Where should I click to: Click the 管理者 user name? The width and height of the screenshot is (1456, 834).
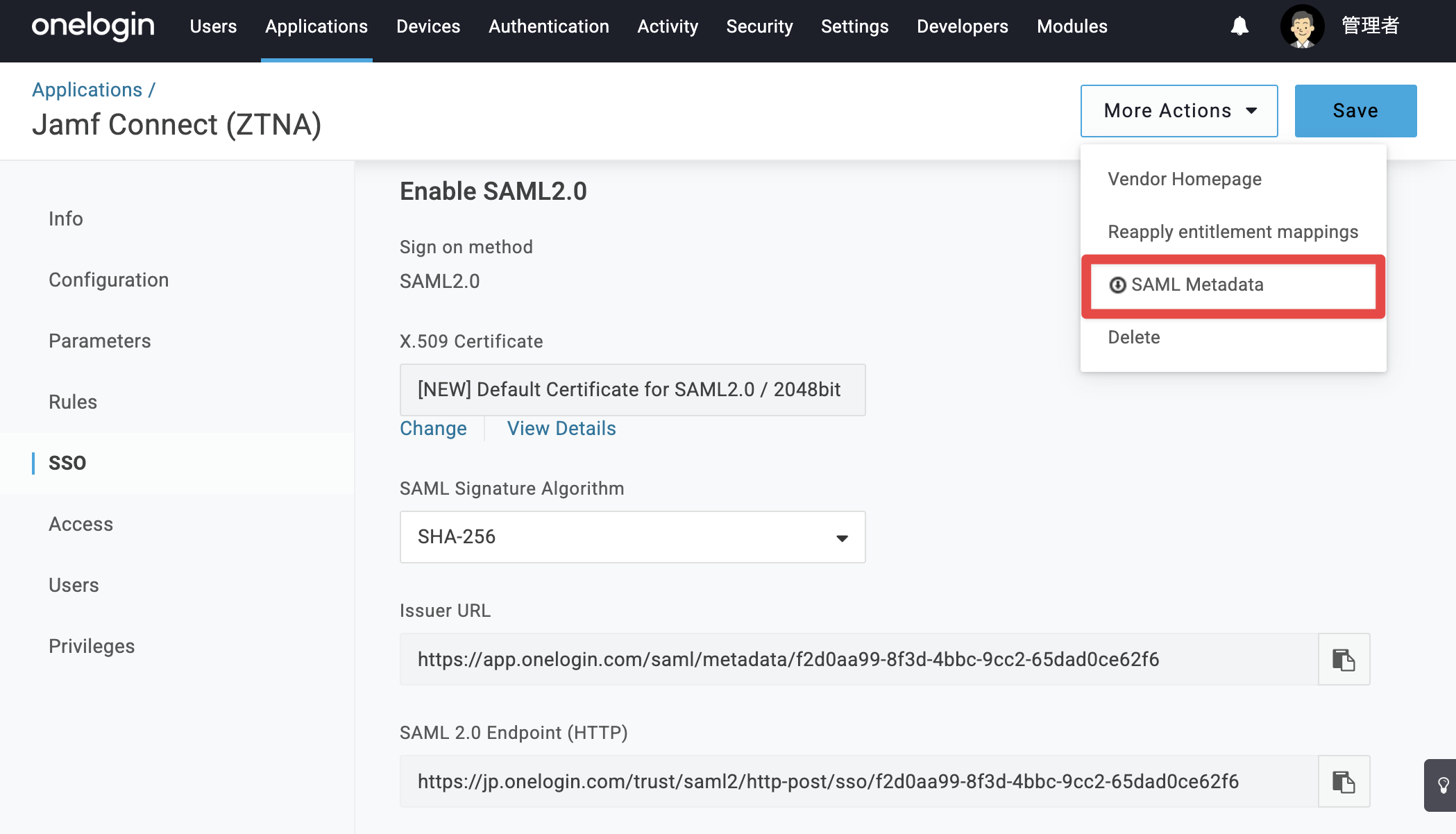point(1370,26)
